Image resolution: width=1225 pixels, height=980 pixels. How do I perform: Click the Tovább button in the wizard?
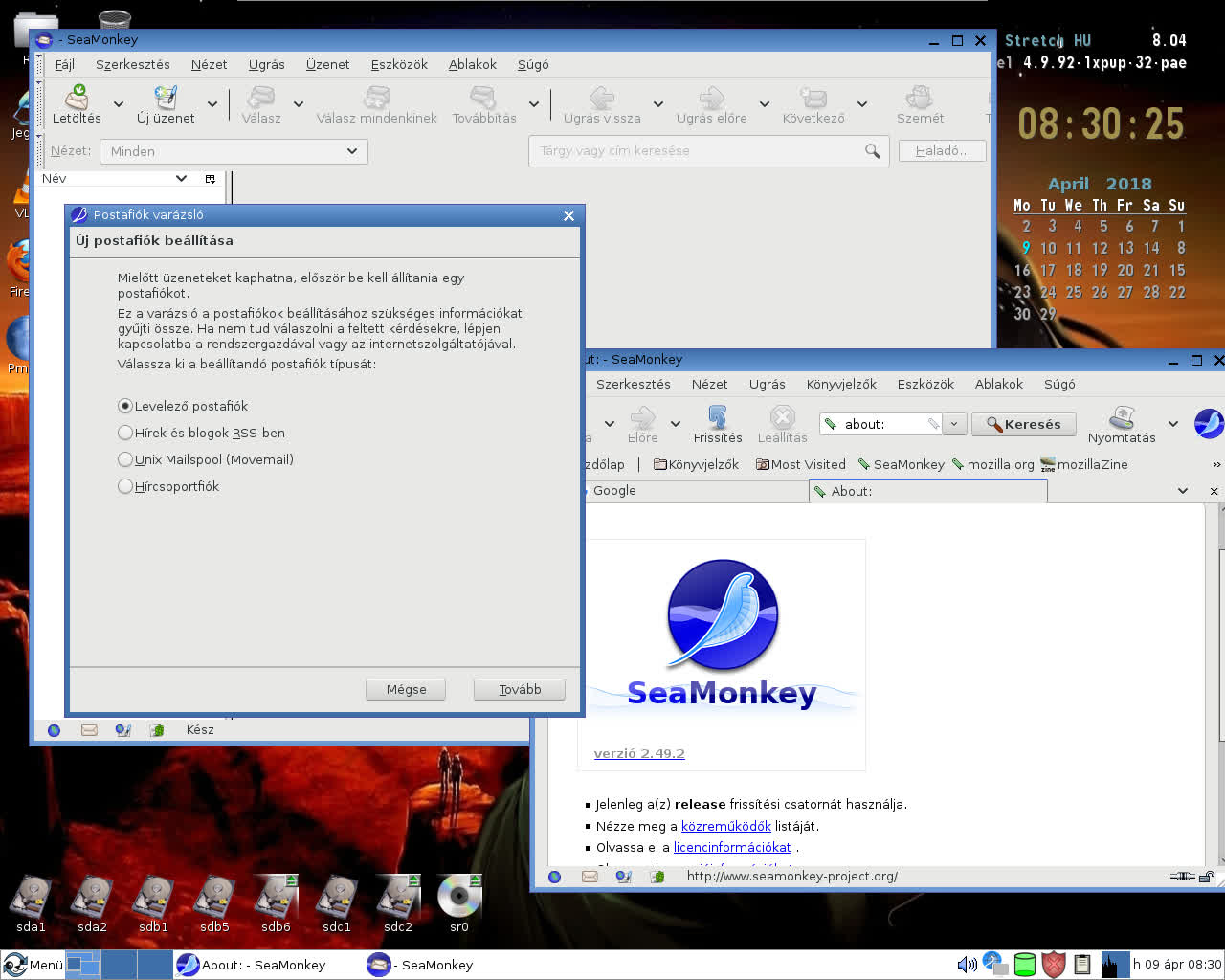click(x=520, y=689)
